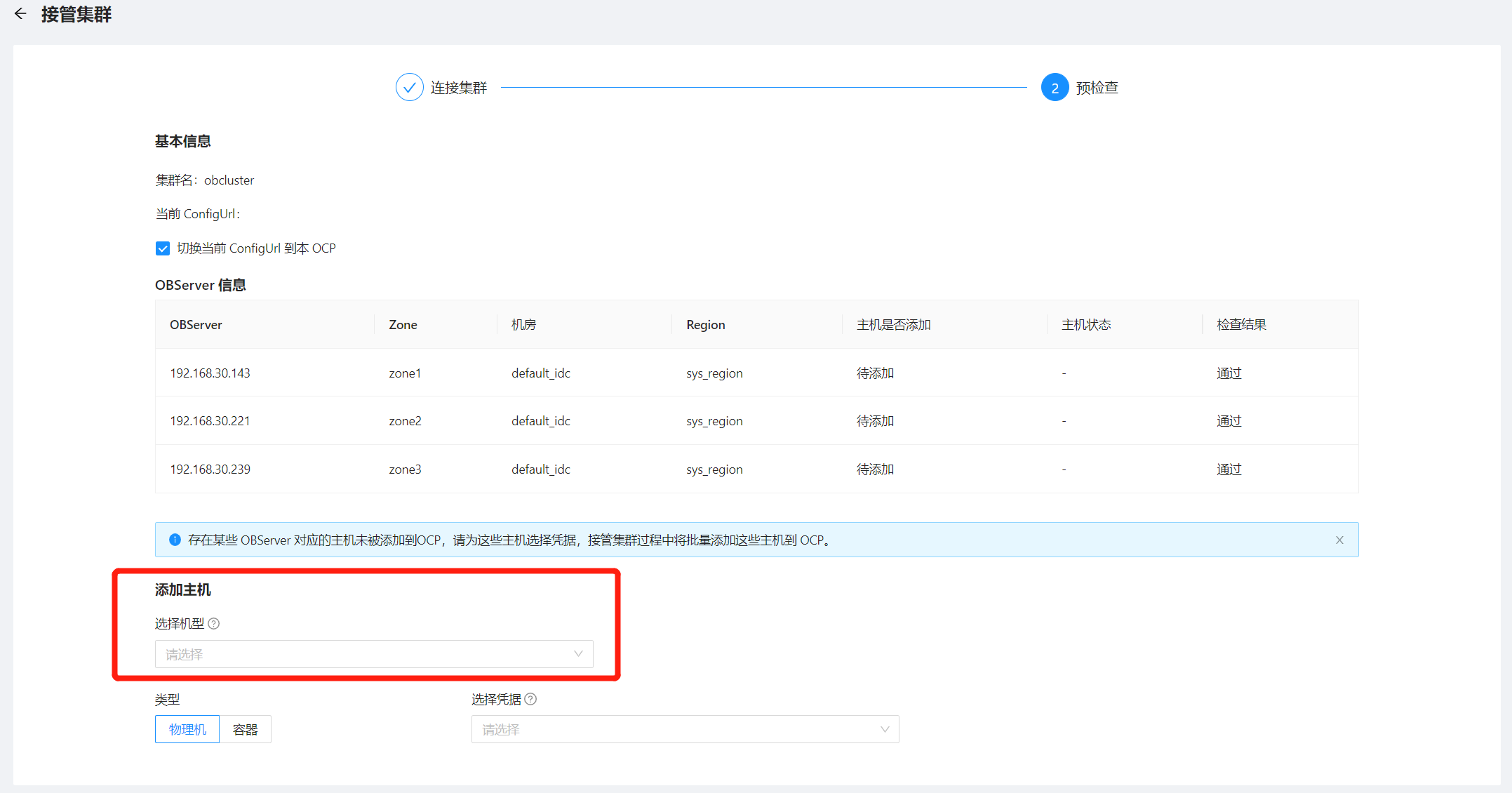Click the step 2 circle for 预检查
The image size is (1512, 793).
pyautogui.click(x=1054, y=87)
